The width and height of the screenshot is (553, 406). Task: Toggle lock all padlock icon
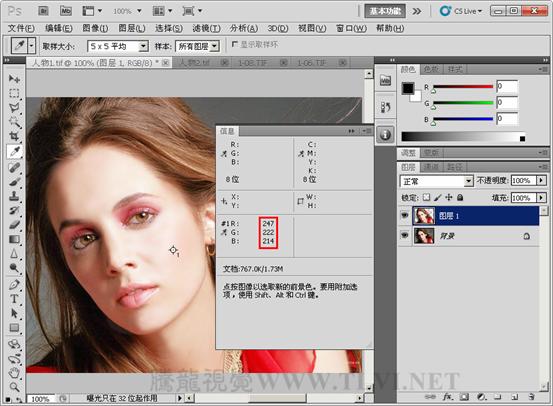coord(460,198)
